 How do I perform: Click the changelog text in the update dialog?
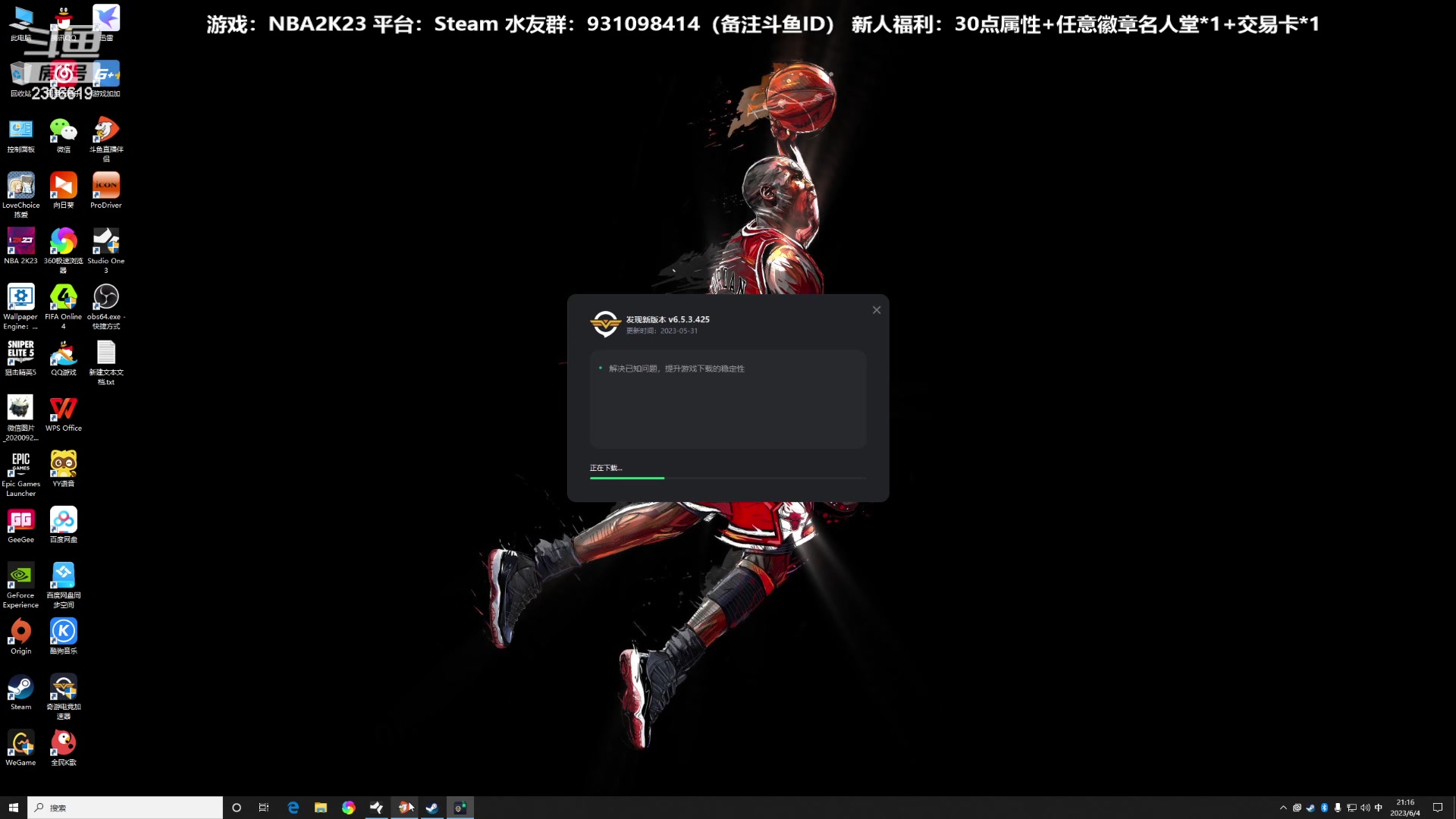[x=676, y=369]
